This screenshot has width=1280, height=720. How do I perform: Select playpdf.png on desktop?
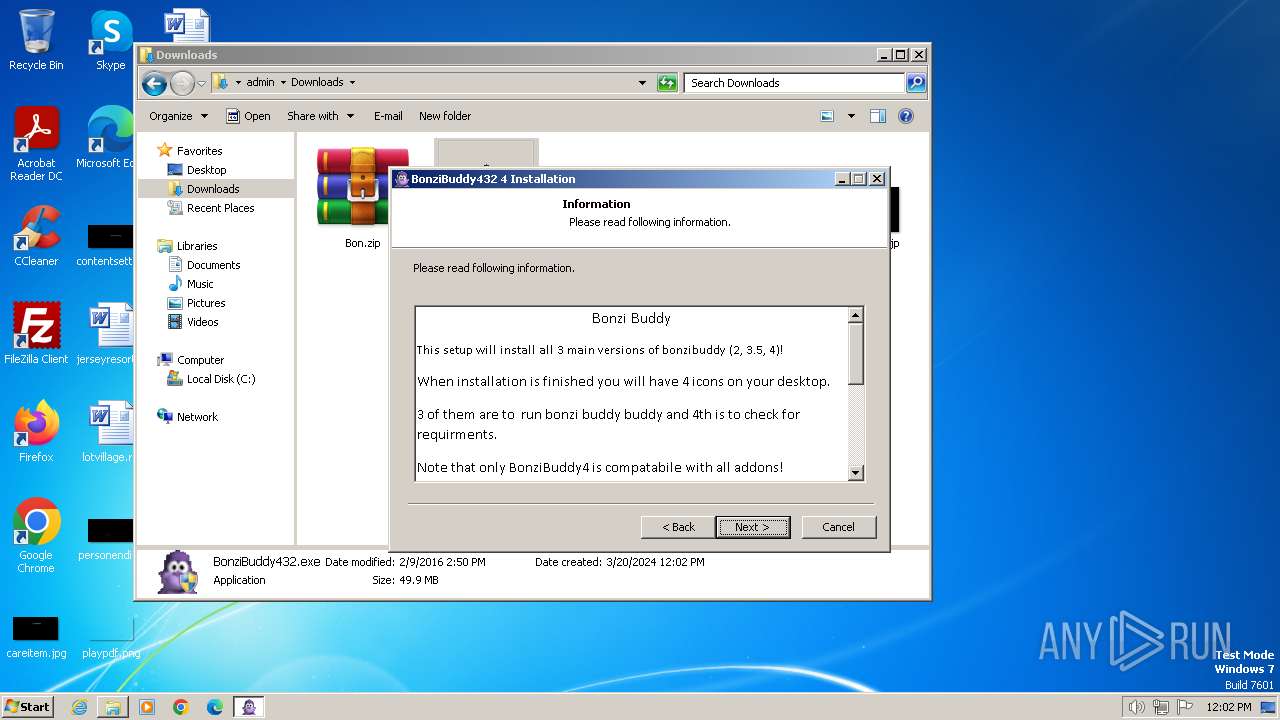pyautogui.click(x=110, y=637)
